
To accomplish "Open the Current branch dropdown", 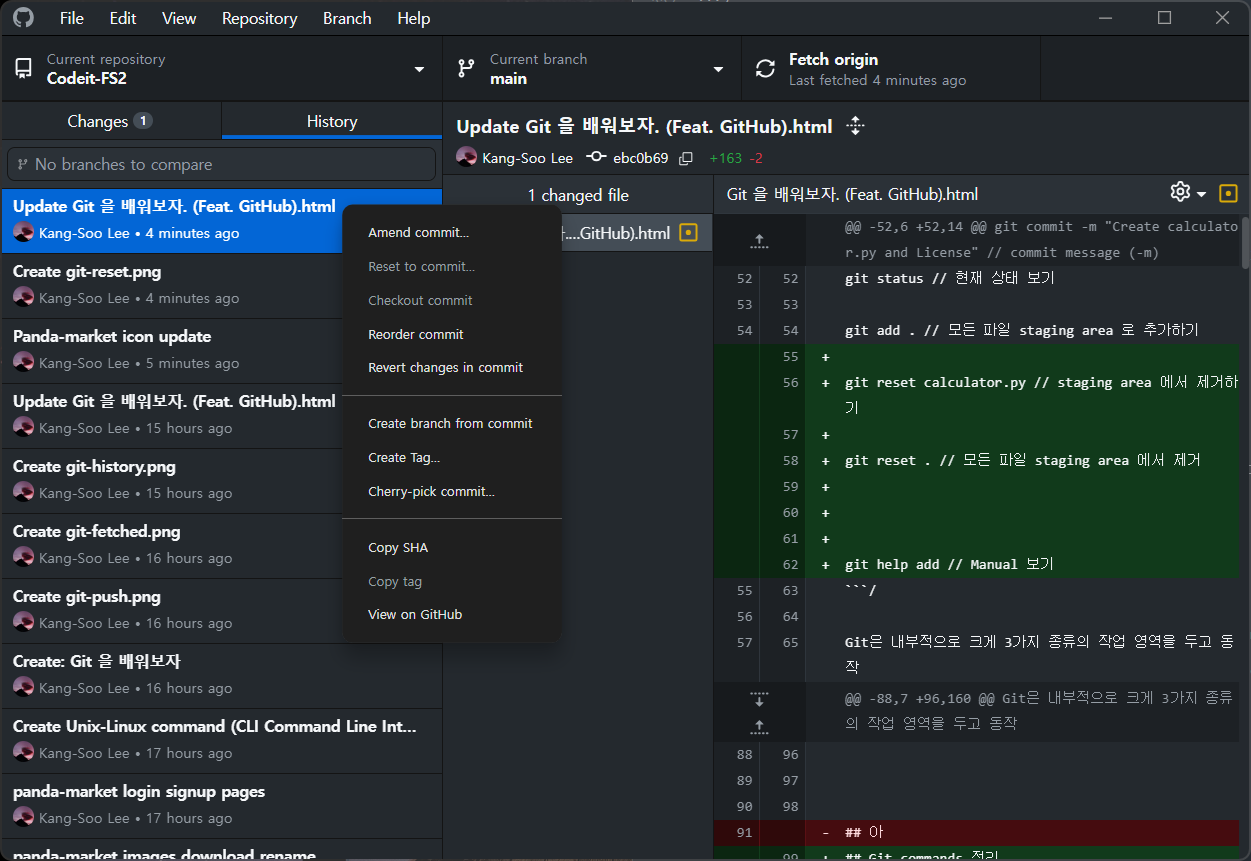I will [592, 69].
